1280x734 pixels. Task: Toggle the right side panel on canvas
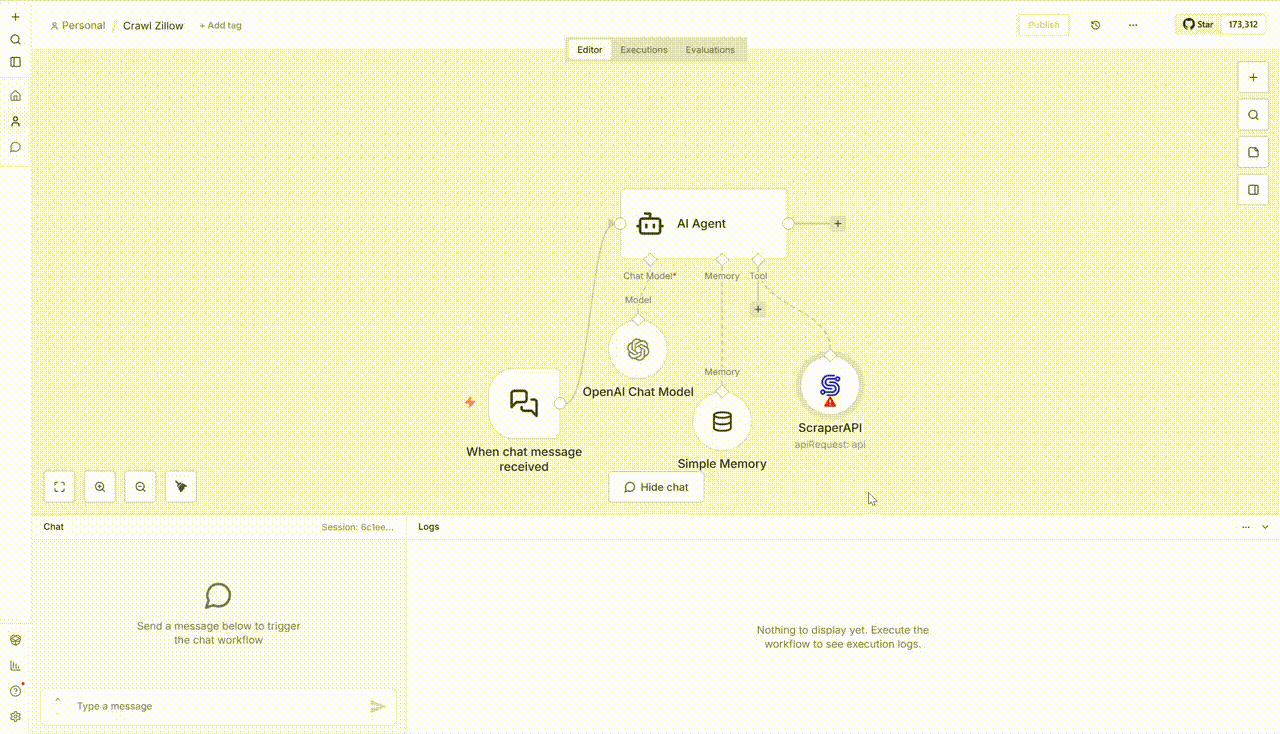coord(1253,190)
